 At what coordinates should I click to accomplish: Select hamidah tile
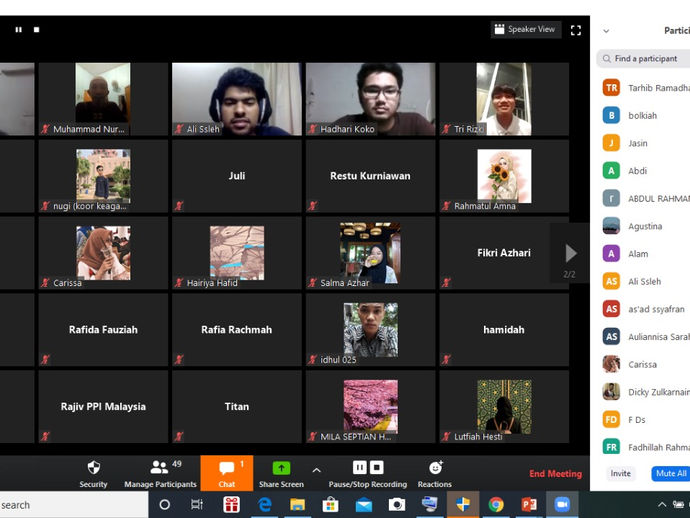coord(504,330)
